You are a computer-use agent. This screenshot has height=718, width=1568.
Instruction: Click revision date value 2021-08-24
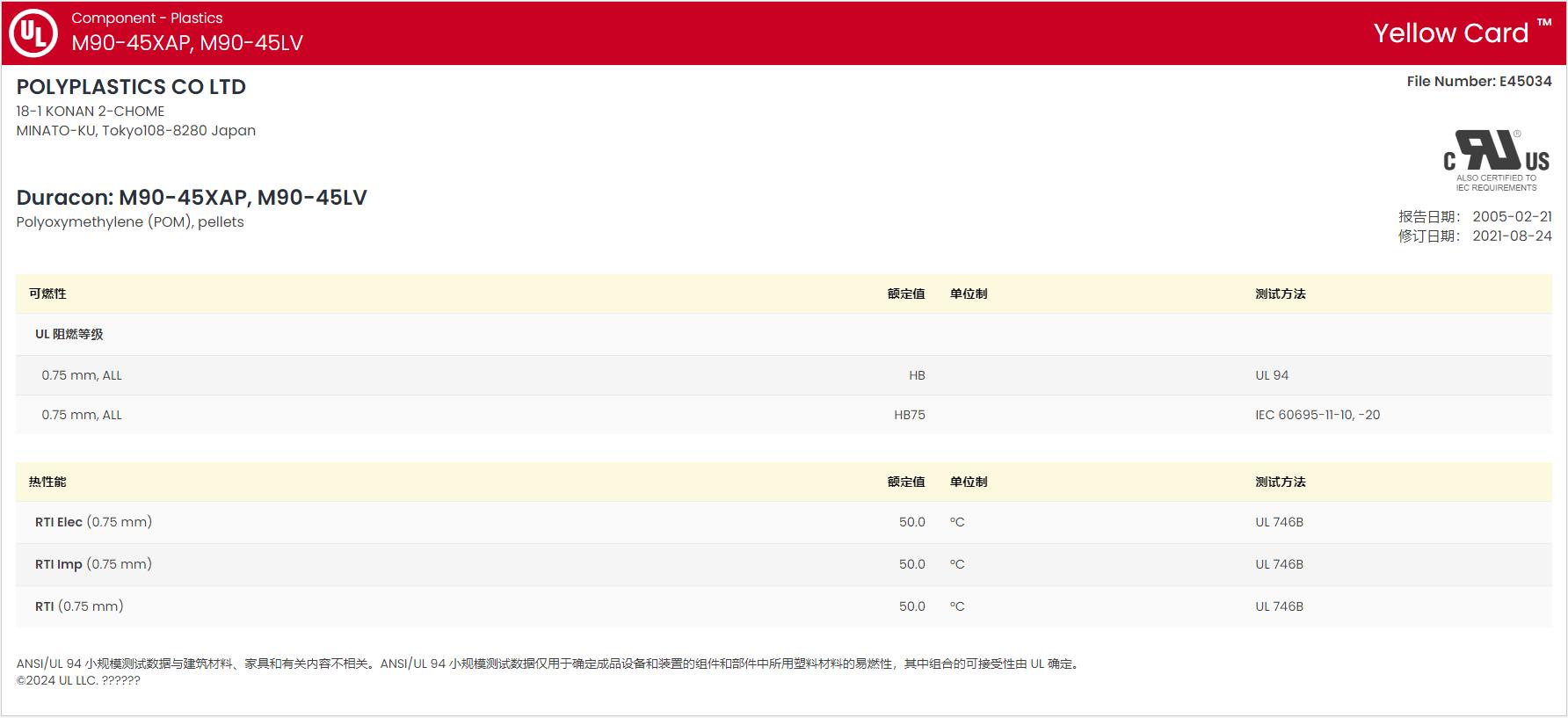pyautogui.click(x=1512, y=236)
